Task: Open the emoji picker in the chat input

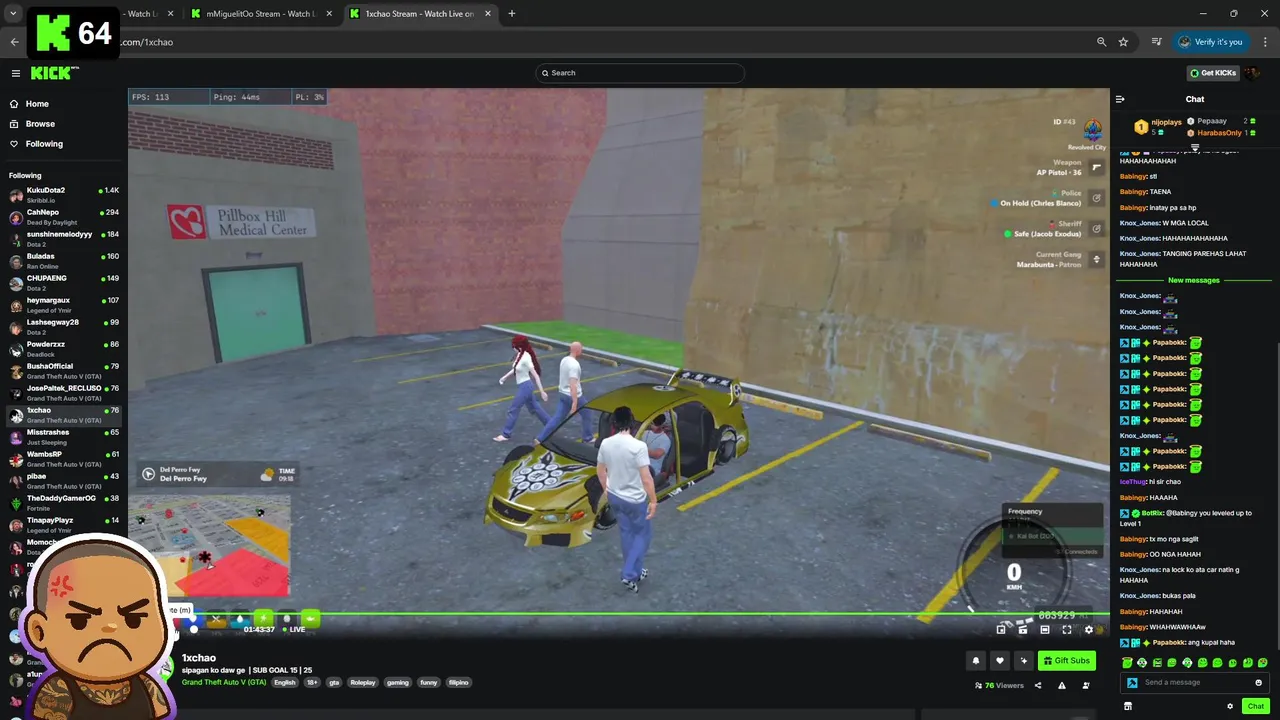Action: 1258,683
